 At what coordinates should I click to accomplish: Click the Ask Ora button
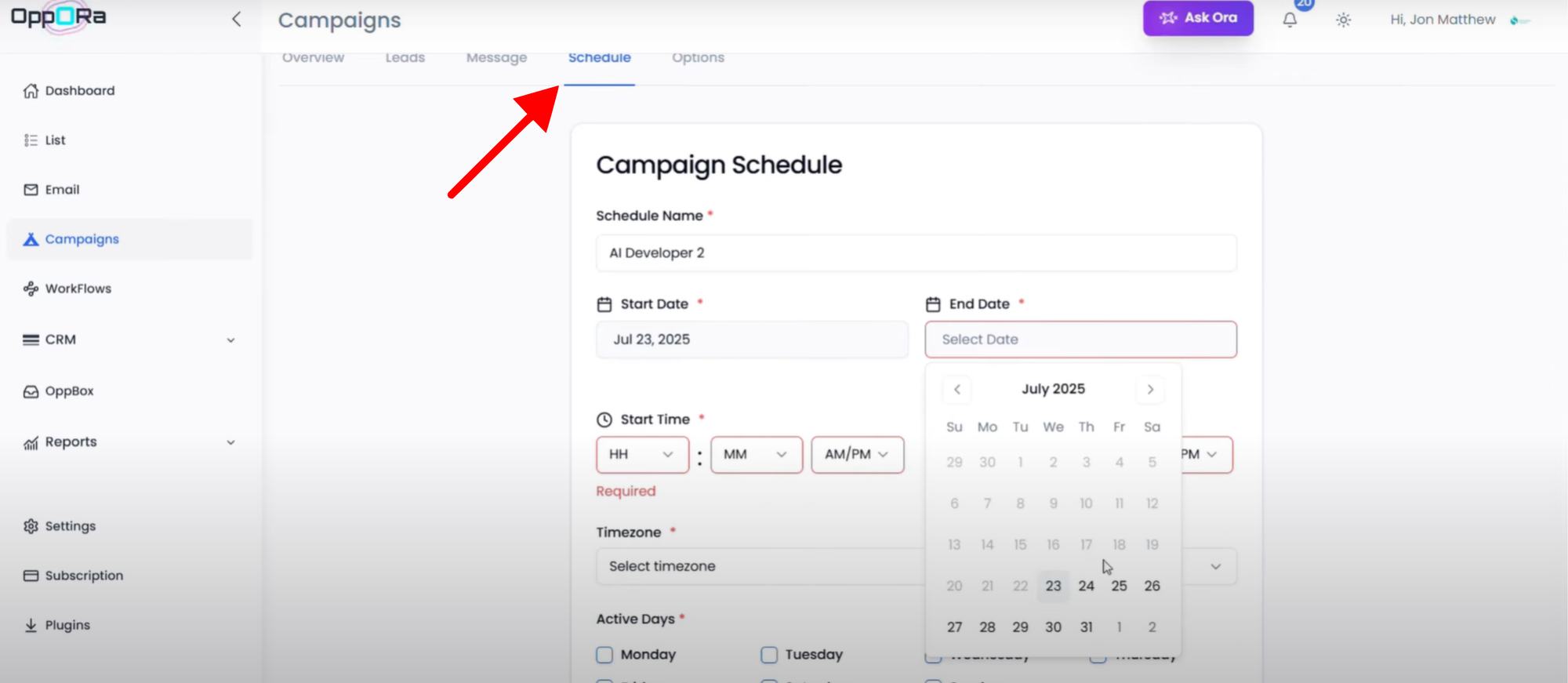[x=1197, y=18]
